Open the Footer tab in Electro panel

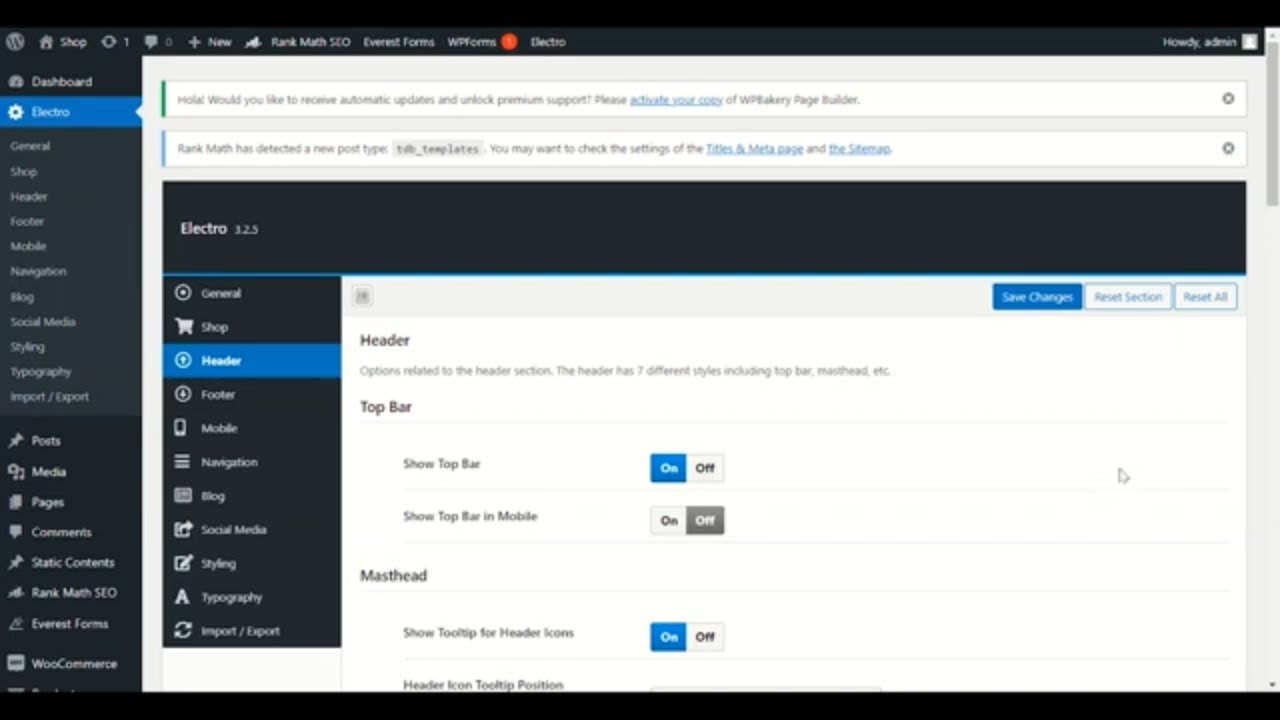click(252, 394)
